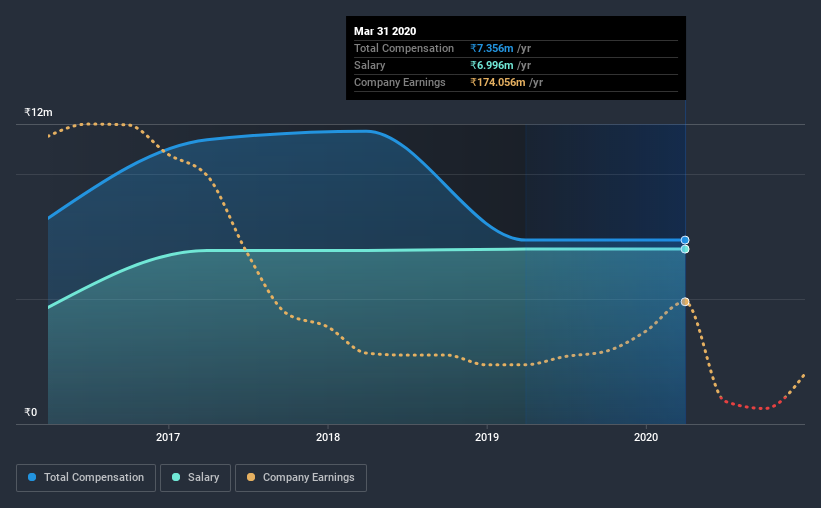Click the orange Company Earnings data point marker
This screenshot has width=821, height=508.
coord(685,302)
